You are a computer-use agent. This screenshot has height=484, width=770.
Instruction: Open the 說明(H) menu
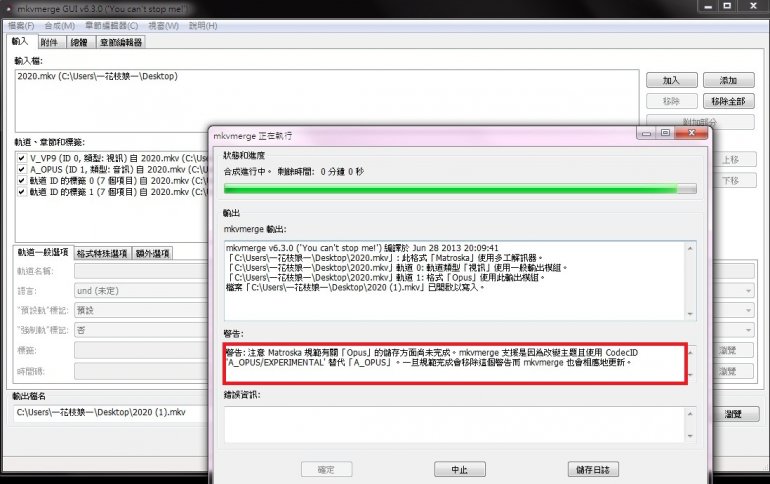tap(203, 26)
